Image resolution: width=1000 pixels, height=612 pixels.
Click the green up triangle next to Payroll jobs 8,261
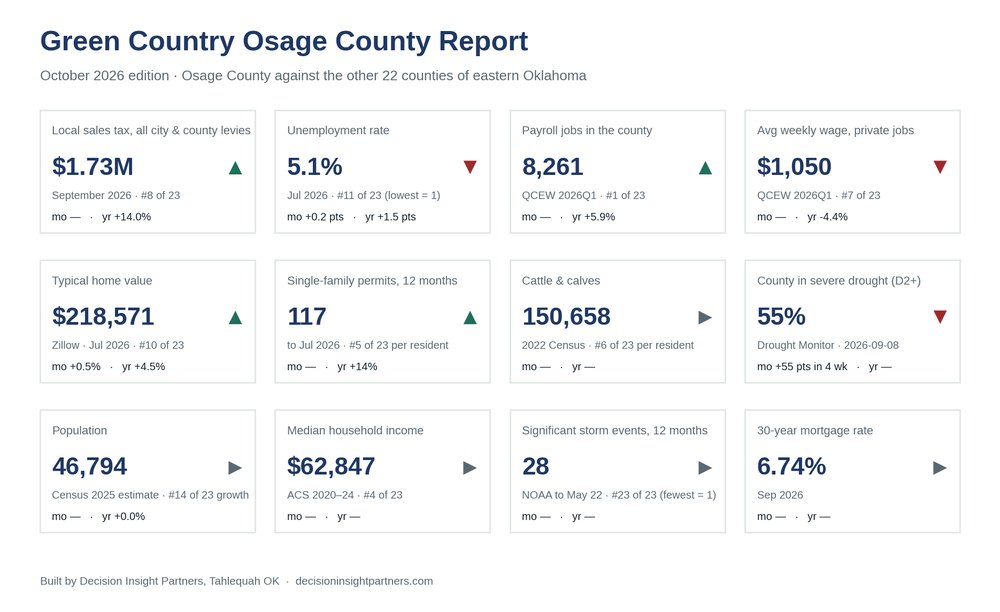click(x=705, y=168)
